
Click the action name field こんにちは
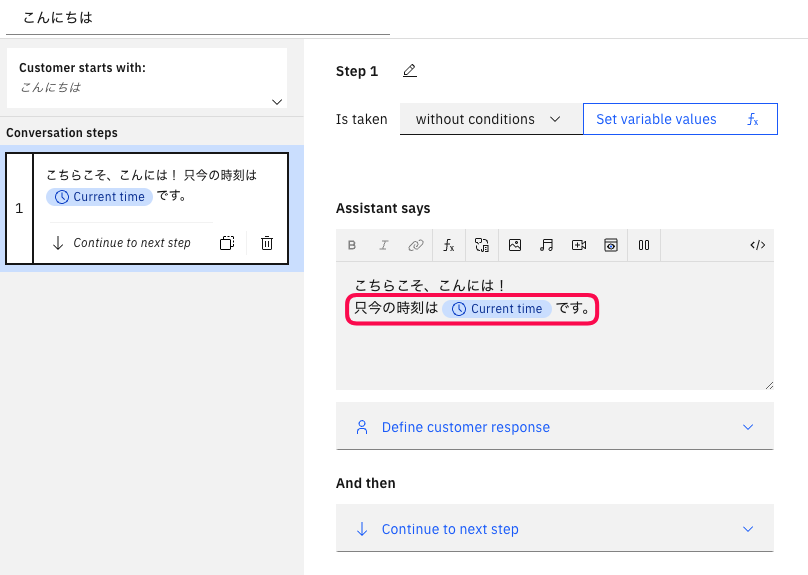(x=198, y=18)
